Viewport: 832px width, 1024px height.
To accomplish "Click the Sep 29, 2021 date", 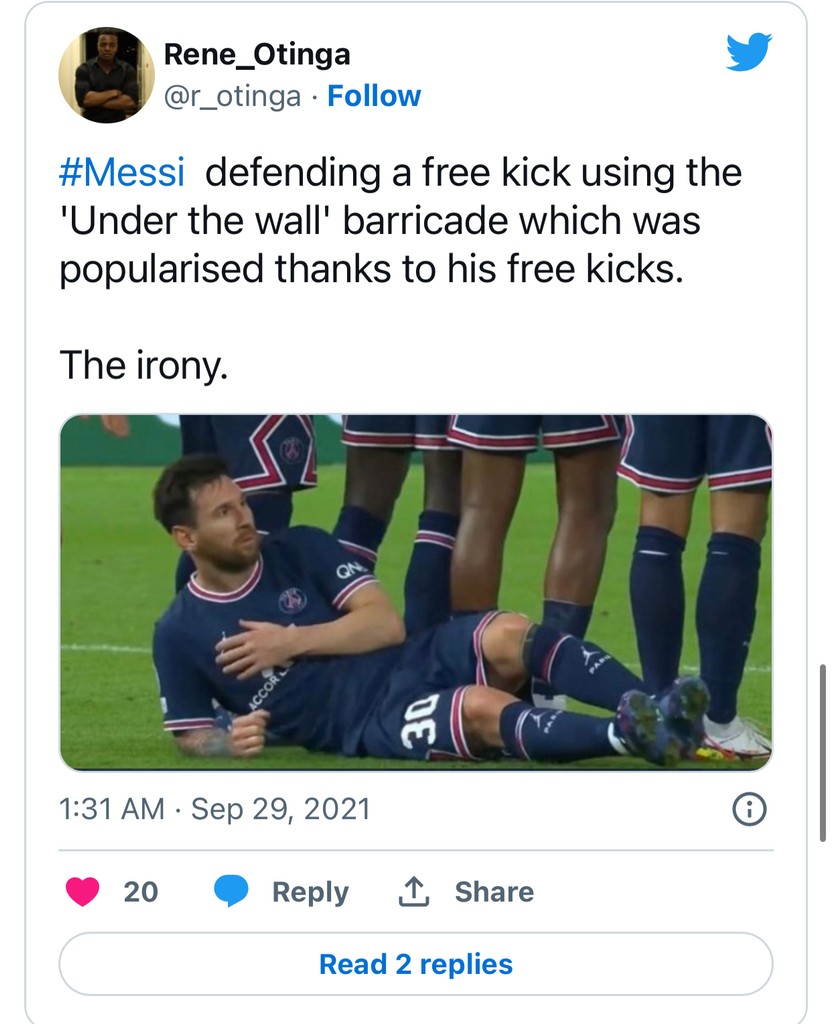I will [280, 808].
